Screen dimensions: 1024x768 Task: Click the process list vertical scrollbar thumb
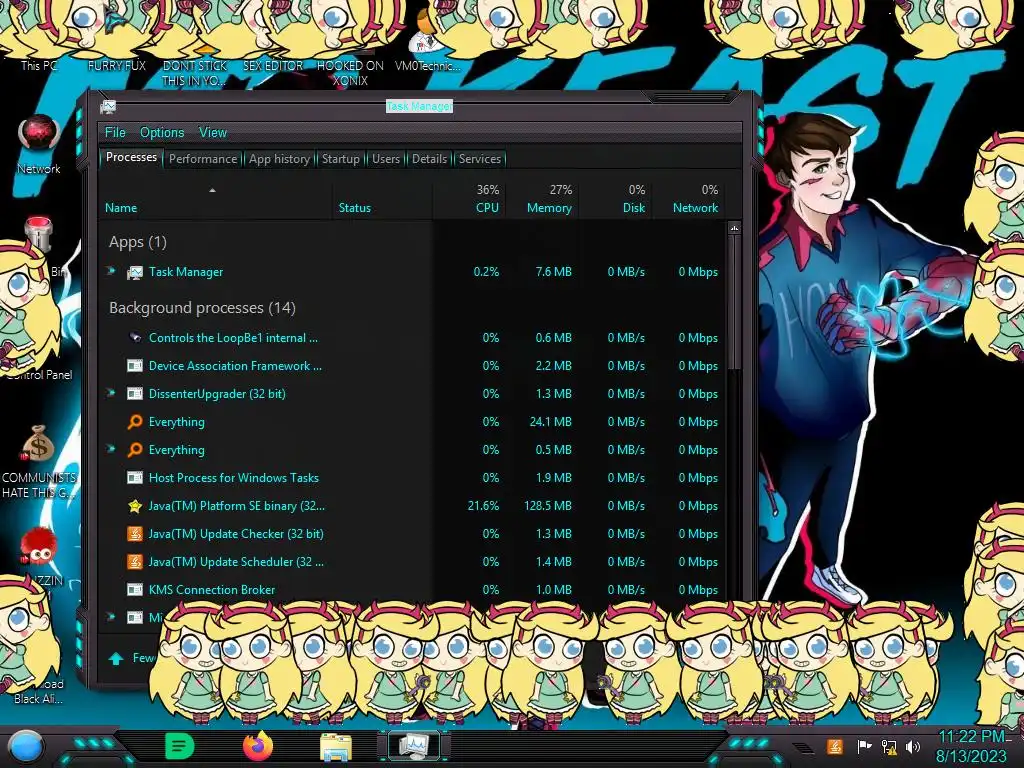pos(734,303)
